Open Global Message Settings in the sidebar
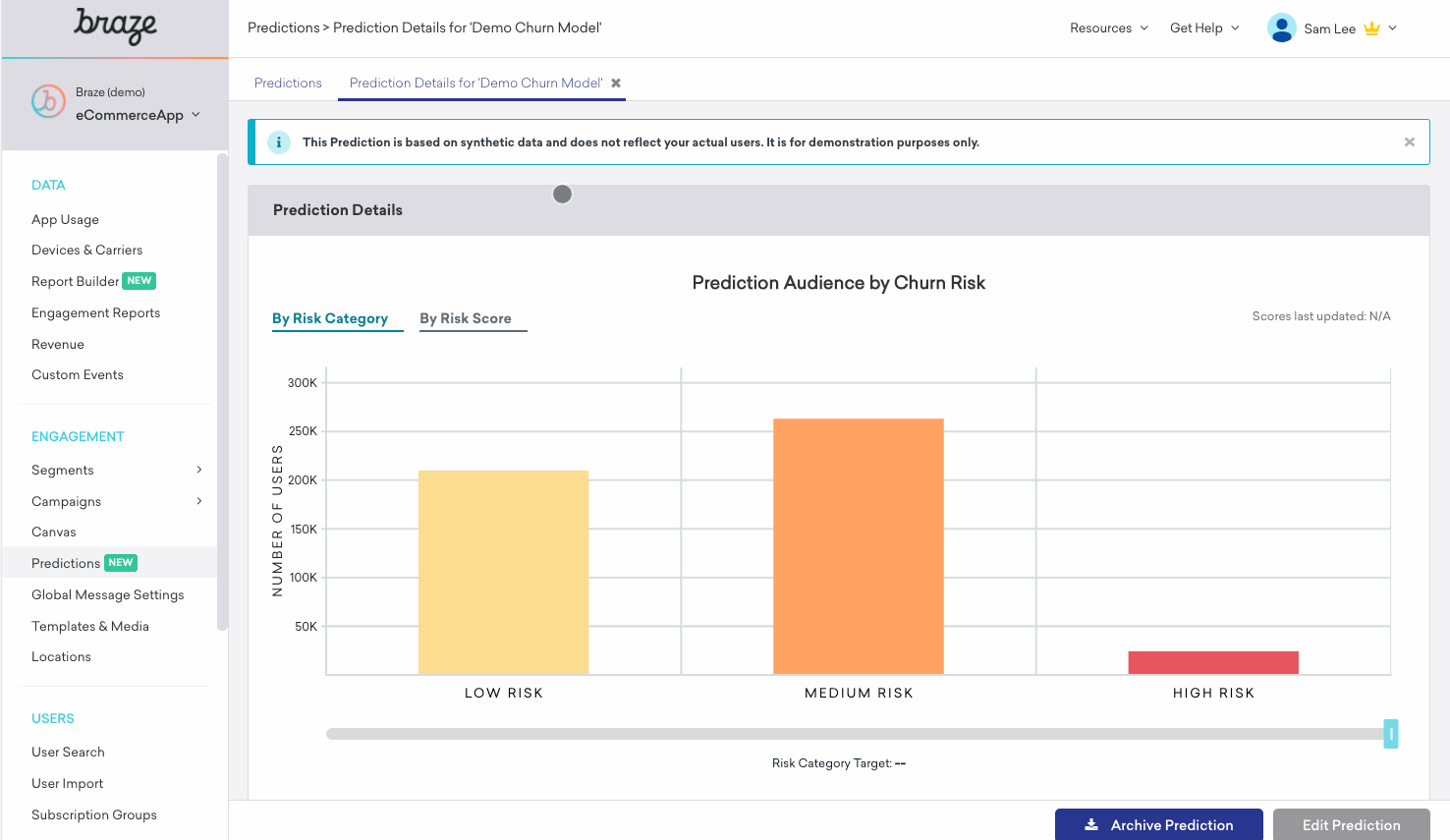The width and height of the screenshot is (1450, 840). (x=108, y=595)
